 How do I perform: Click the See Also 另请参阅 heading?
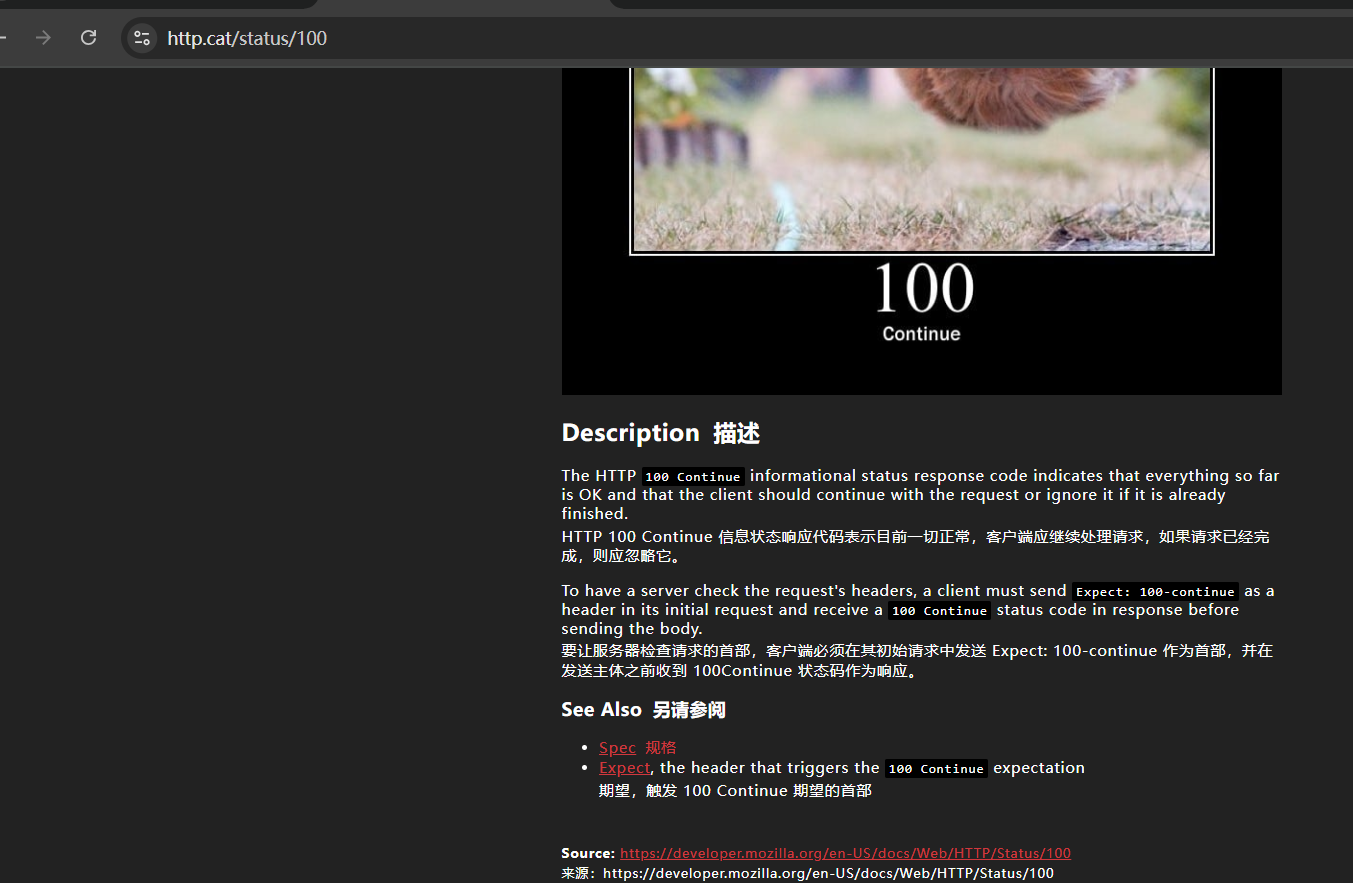click(643, 710)
